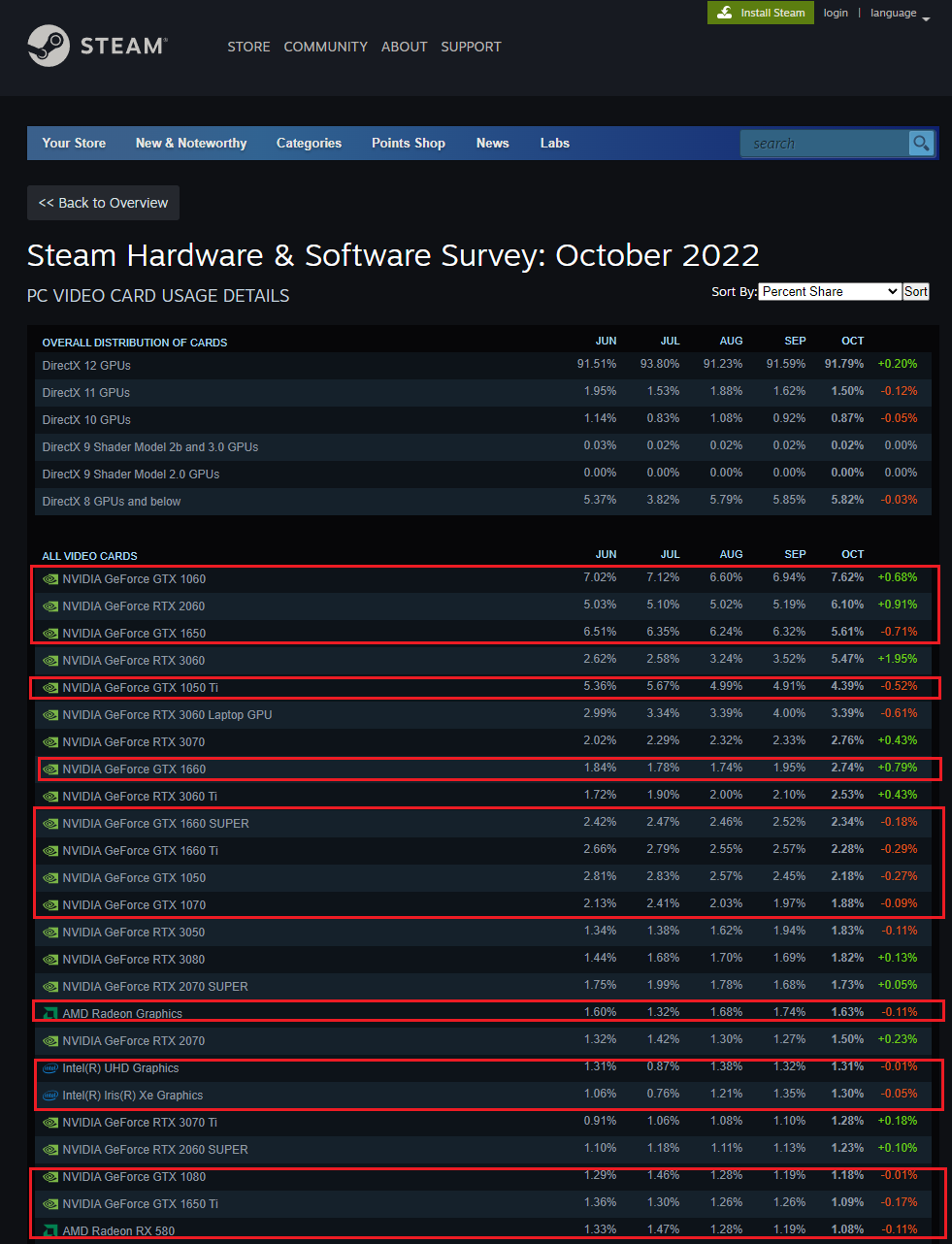
Task: Click NVIDIA GeForce RTX 3070 Ti text
Action: click(x=140, y=1123)
